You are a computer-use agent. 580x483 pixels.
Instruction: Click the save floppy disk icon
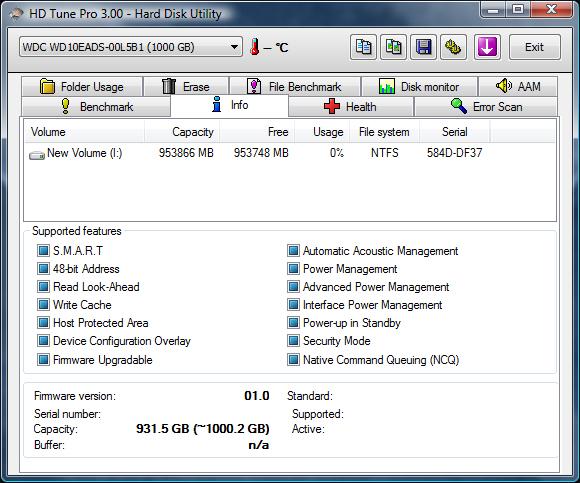423,47
